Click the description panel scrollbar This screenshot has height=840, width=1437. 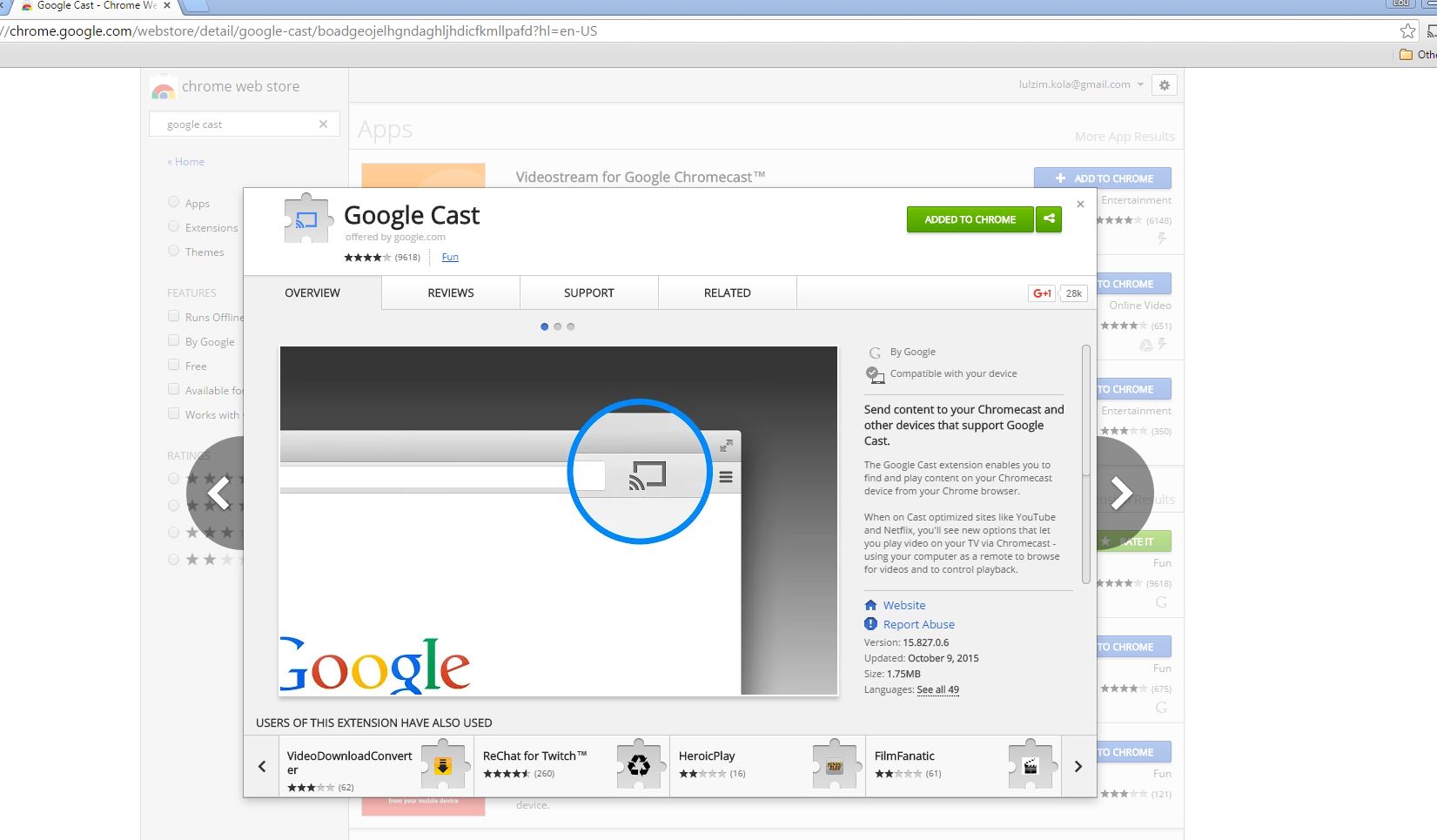[1085, 465]
